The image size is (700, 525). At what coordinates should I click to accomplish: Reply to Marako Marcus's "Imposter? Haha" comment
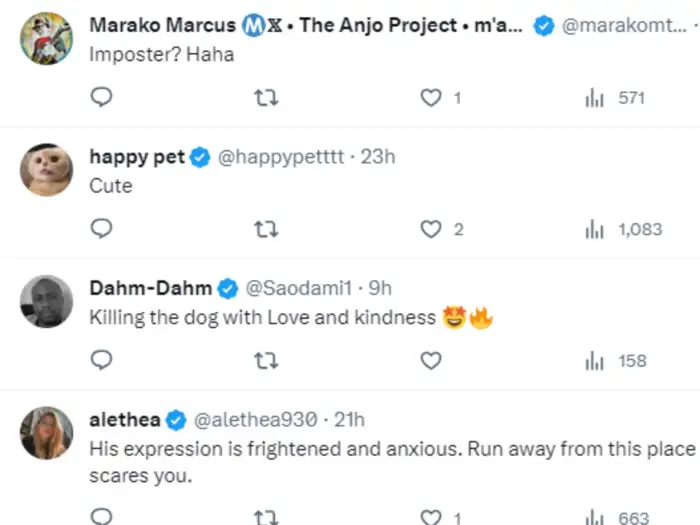101,98
